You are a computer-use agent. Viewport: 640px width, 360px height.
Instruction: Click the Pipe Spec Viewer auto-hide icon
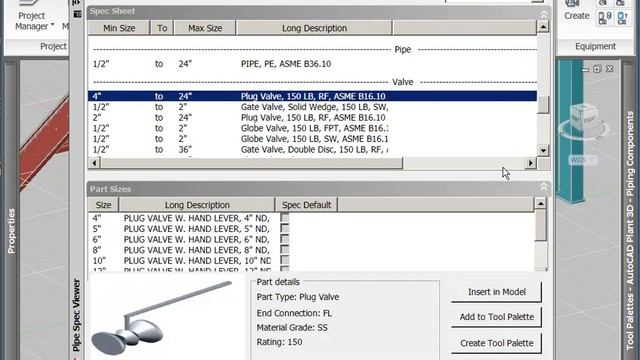[76, 2]
